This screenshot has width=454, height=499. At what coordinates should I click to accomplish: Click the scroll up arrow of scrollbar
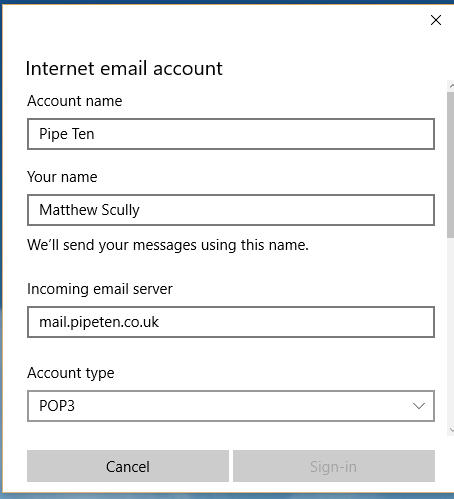(x=451, y=86)
